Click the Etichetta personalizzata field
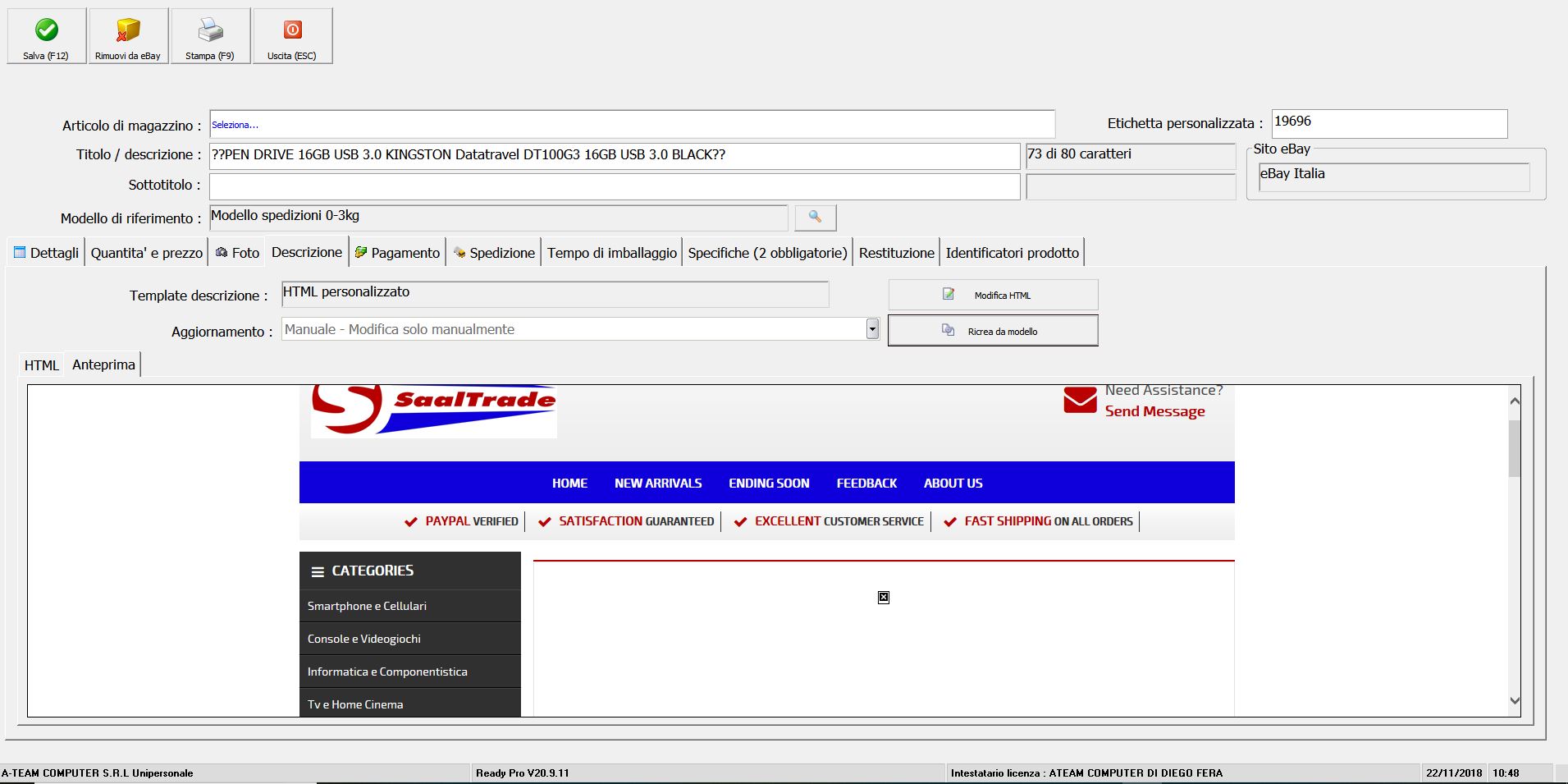The image size is (1568, 784). point(1389,123)
